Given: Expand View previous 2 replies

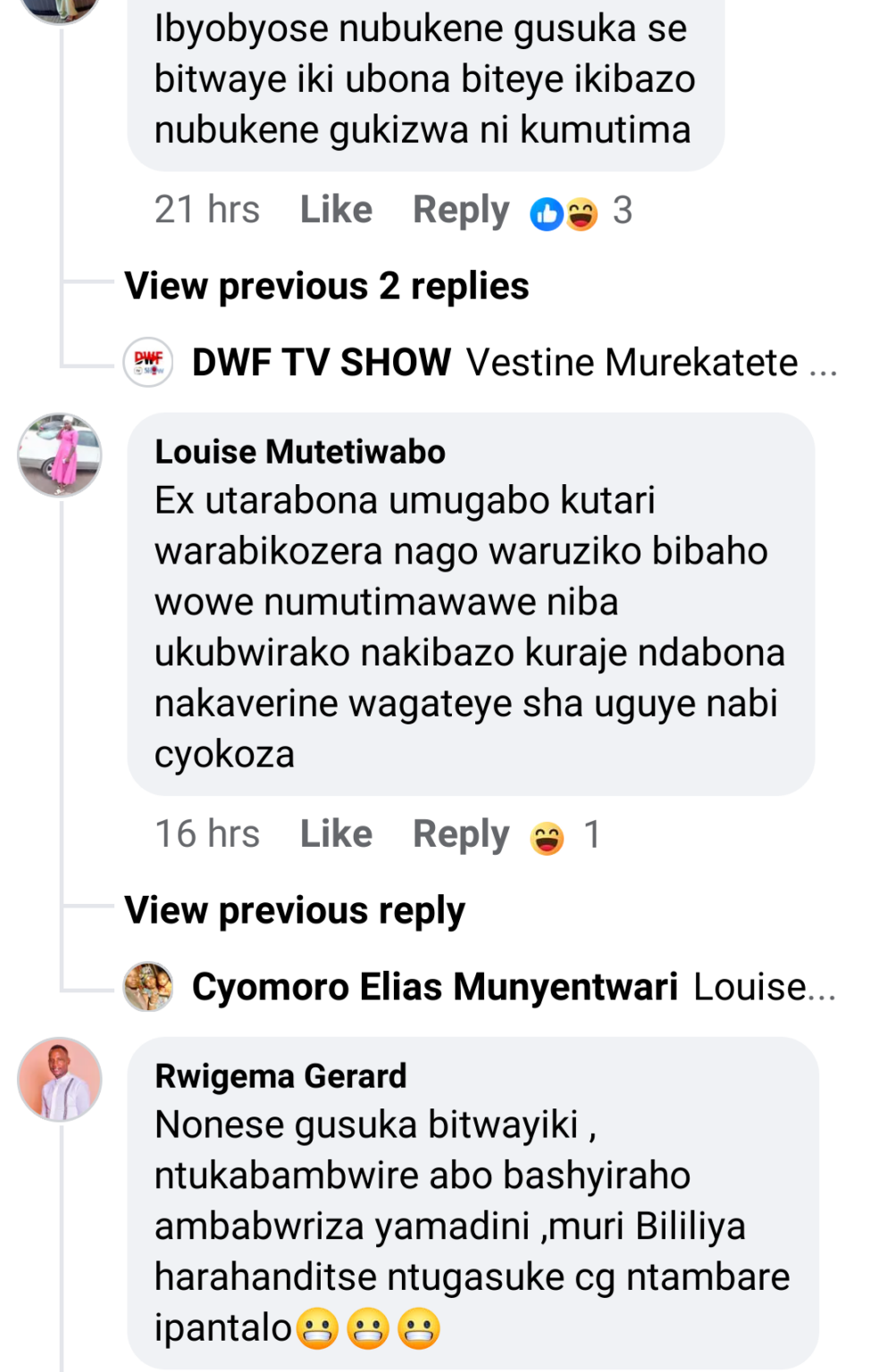Looking at the screenshot, I should (327, 287).
